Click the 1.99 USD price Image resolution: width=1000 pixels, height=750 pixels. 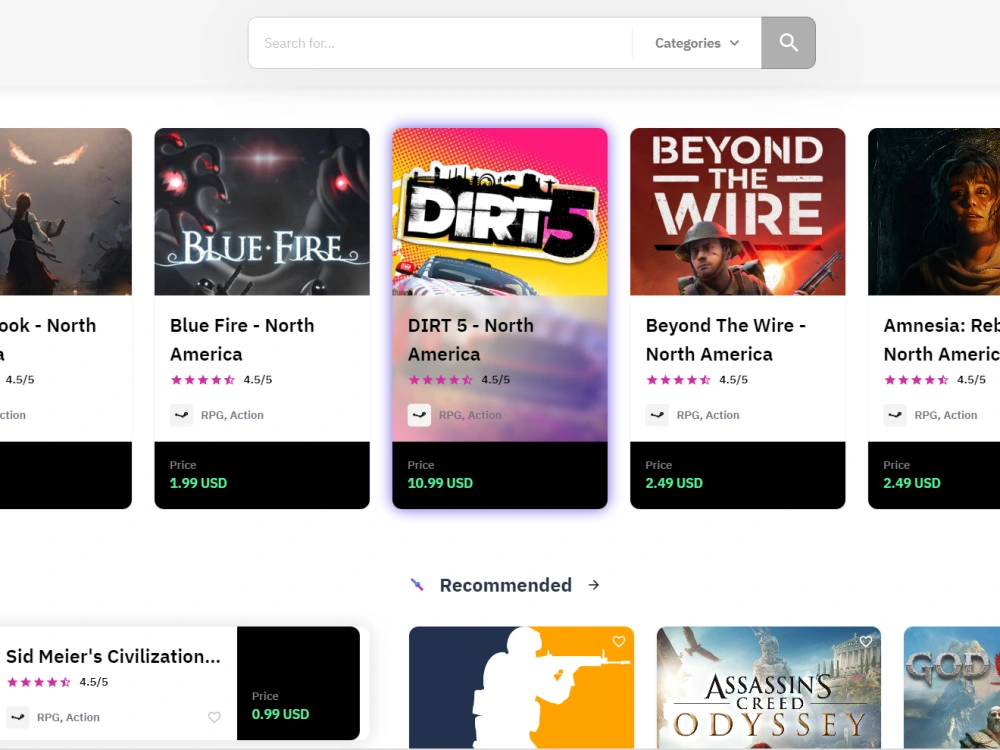[x=198, y=483]
